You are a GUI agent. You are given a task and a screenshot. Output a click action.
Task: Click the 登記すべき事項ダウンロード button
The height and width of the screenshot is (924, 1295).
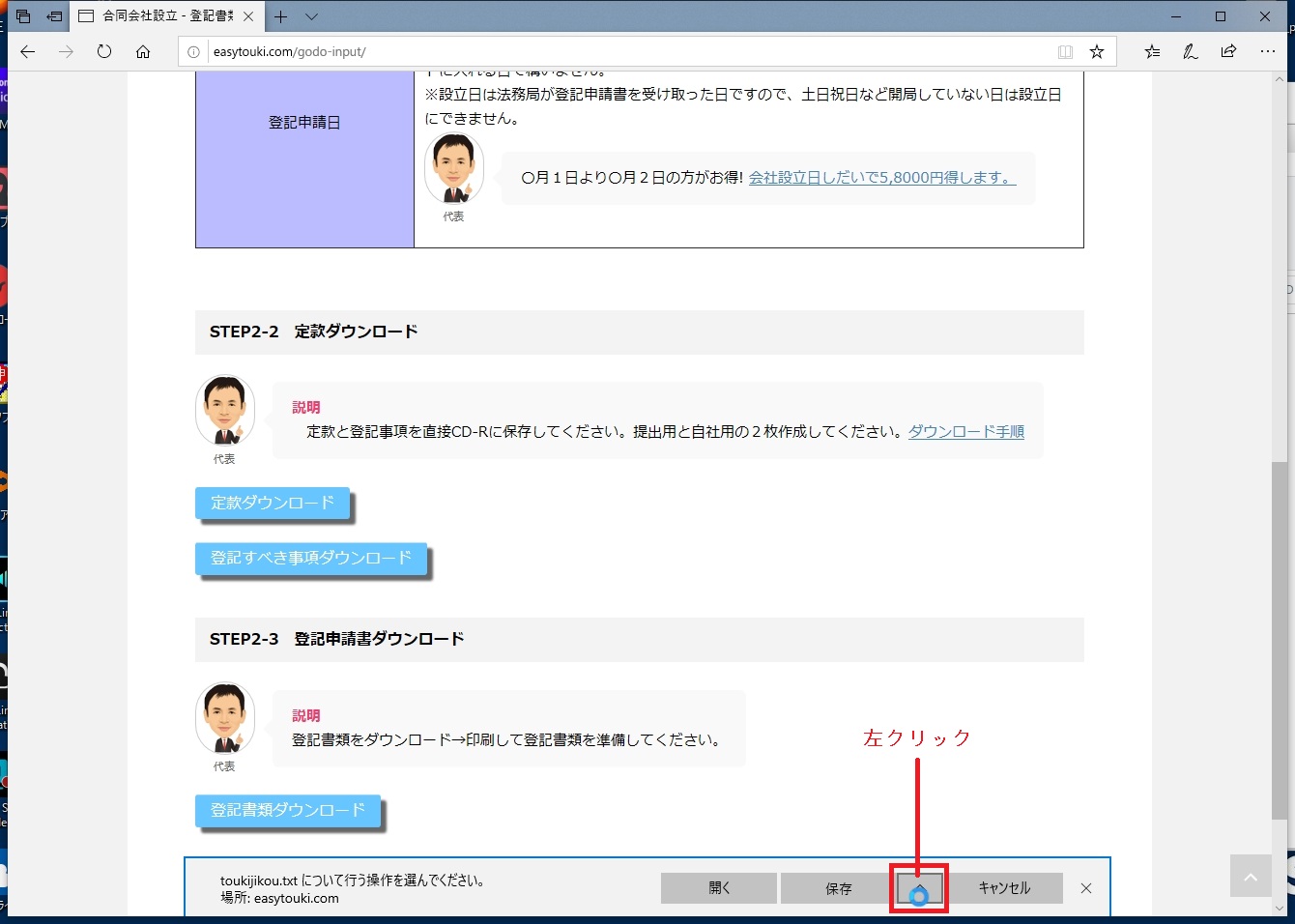[x=311, y=559]
